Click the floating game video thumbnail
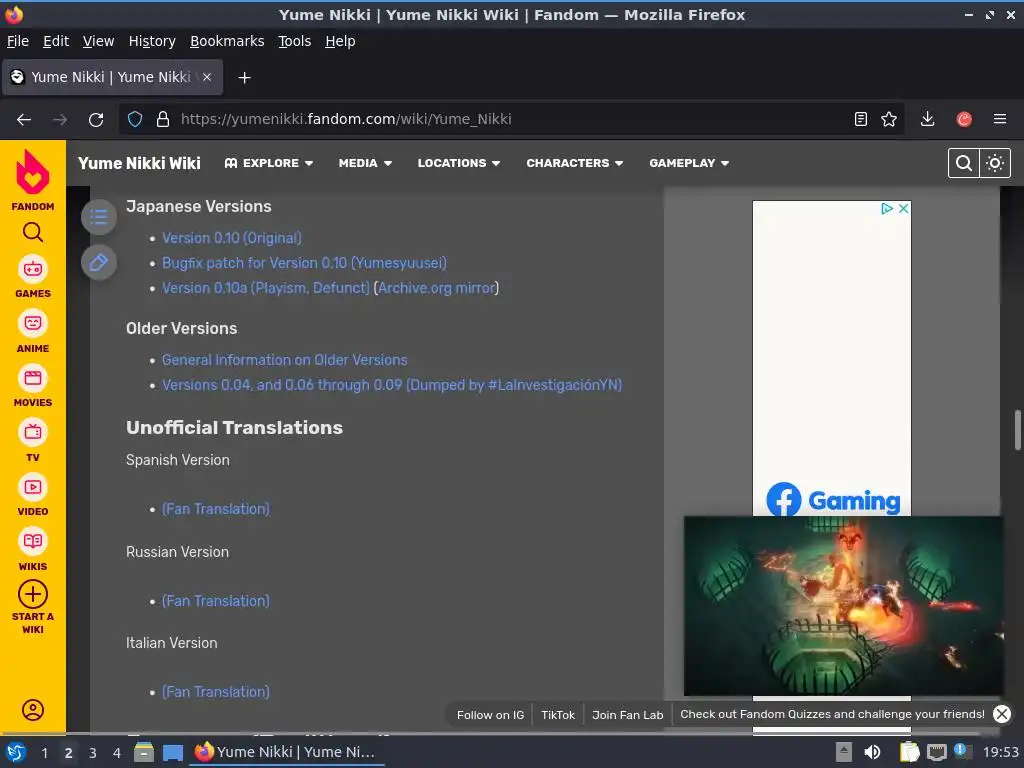 [843, 605]
